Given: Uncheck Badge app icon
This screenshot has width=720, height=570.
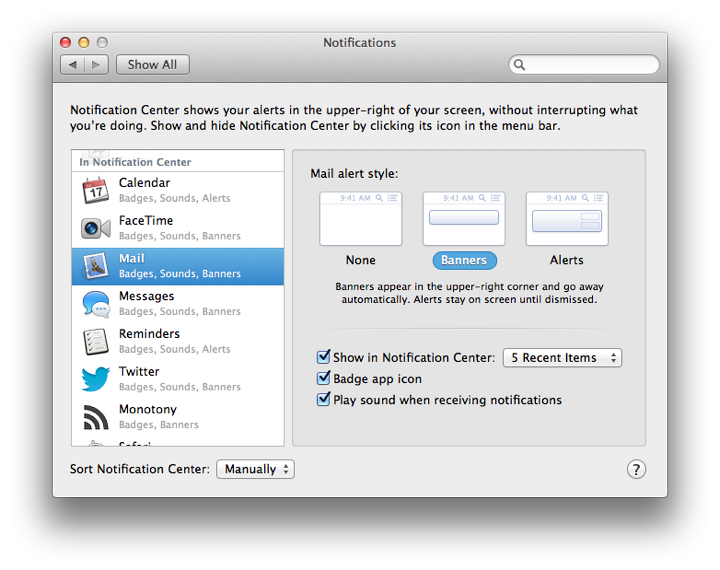Looking at the screenshot, I should click(323, 378).
